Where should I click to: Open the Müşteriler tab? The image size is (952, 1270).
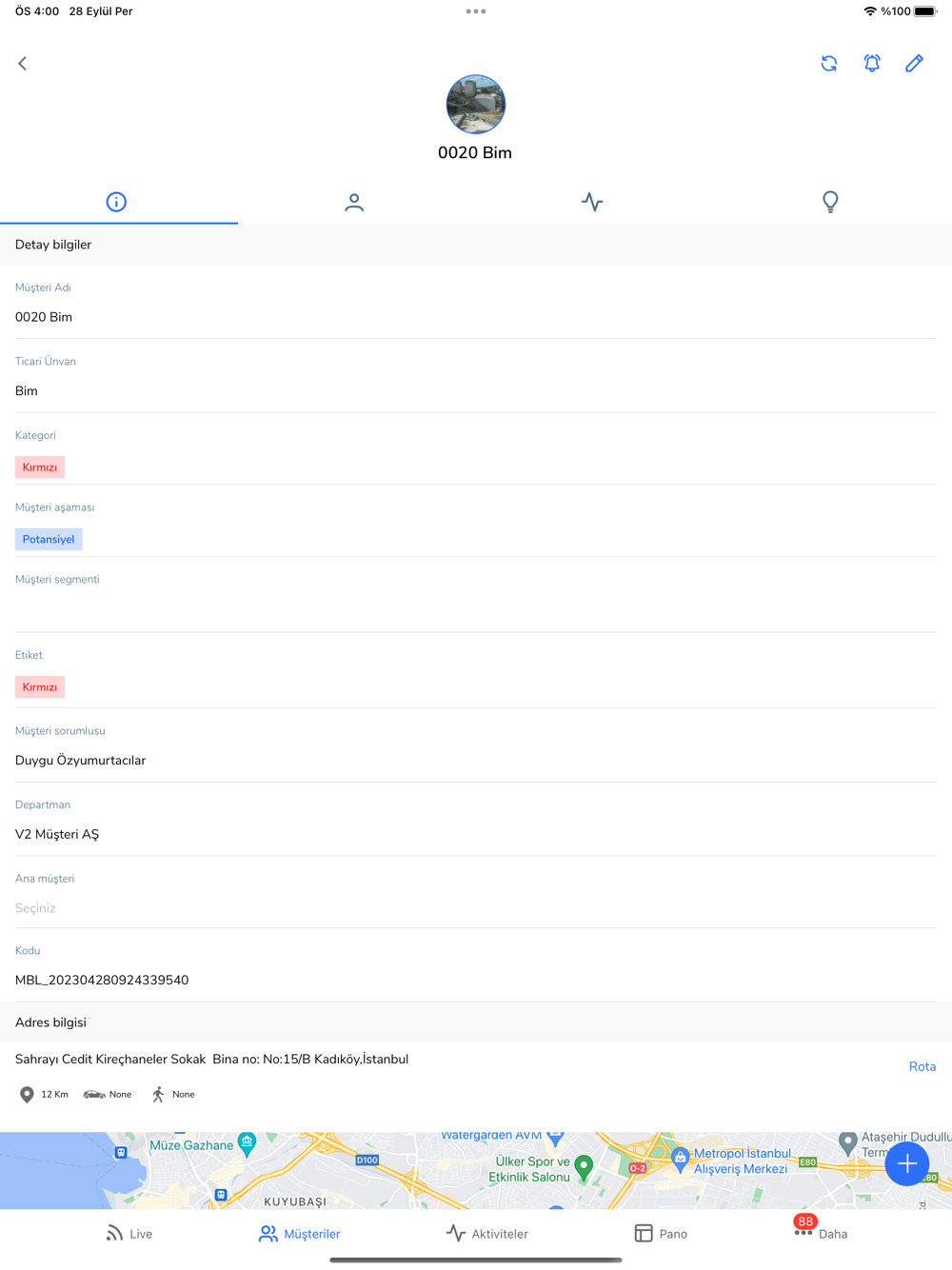coord(299,1234)
